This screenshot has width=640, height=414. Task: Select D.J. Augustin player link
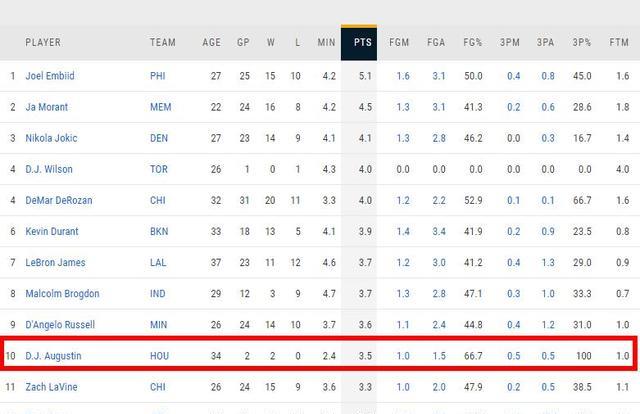(x=53, y=356)
